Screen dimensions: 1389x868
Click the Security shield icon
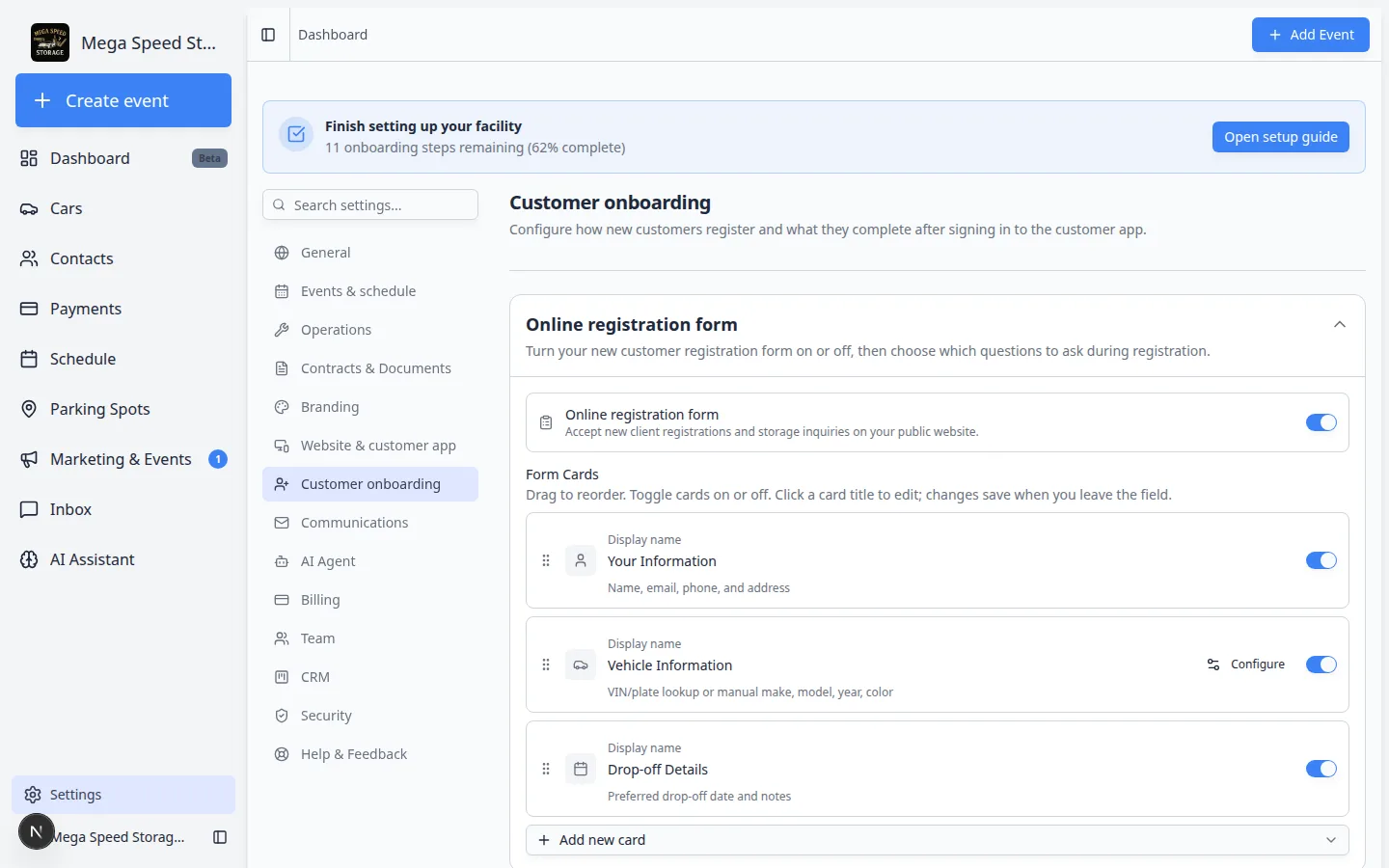point(282,716)
